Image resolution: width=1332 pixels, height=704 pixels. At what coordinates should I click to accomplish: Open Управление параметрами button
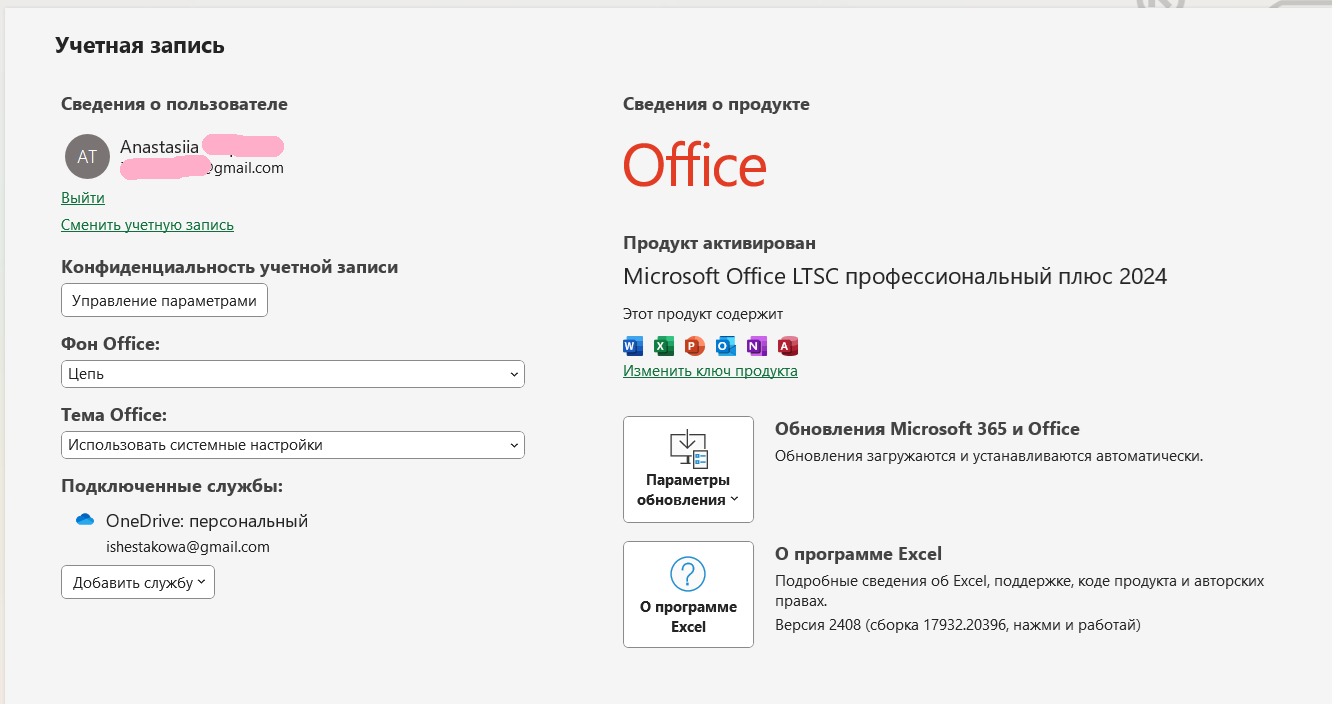[164, 300]
